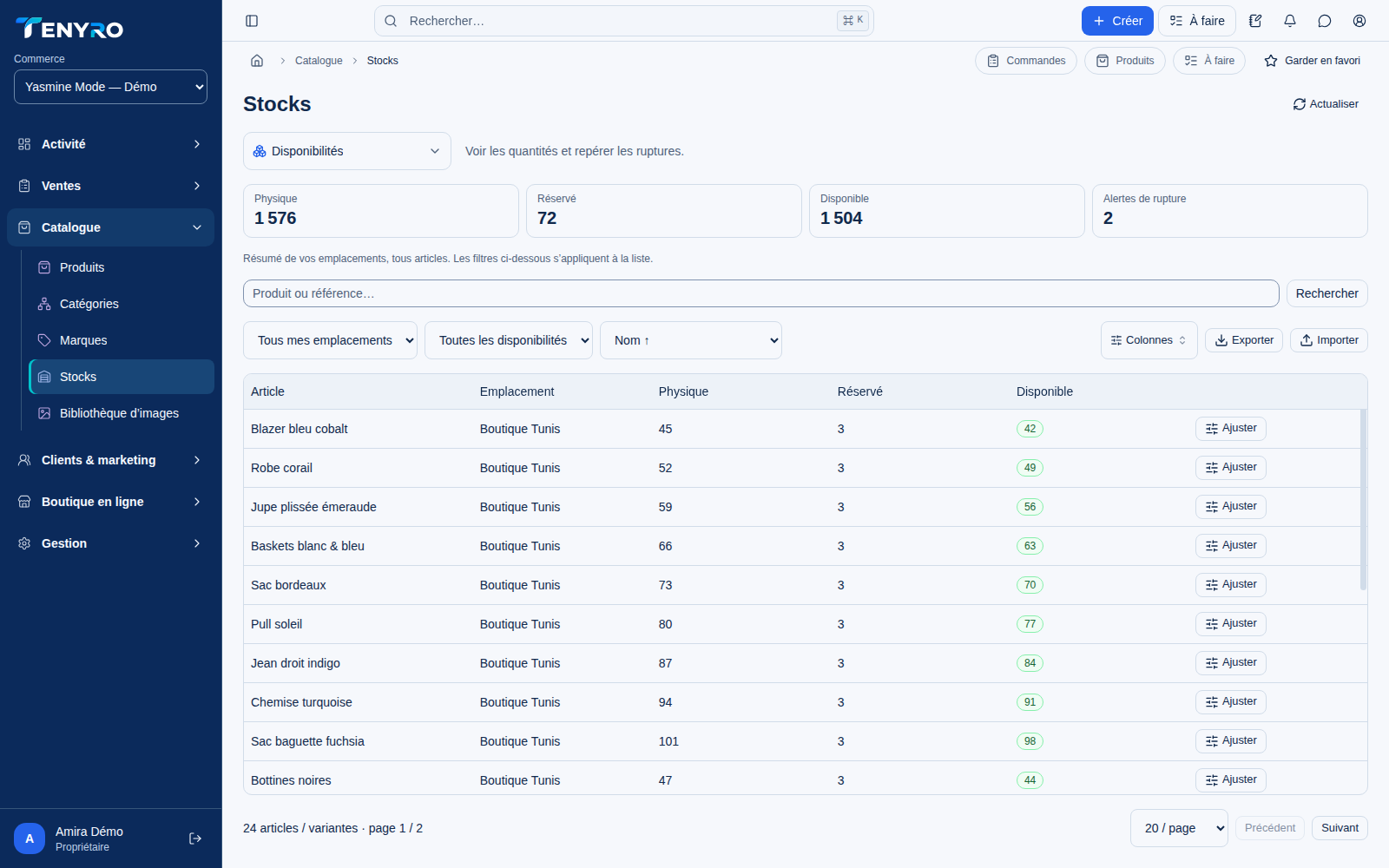Expand the Ventes sidebar section
This screenshot has width=1389, height=868.
pos(110,186)
